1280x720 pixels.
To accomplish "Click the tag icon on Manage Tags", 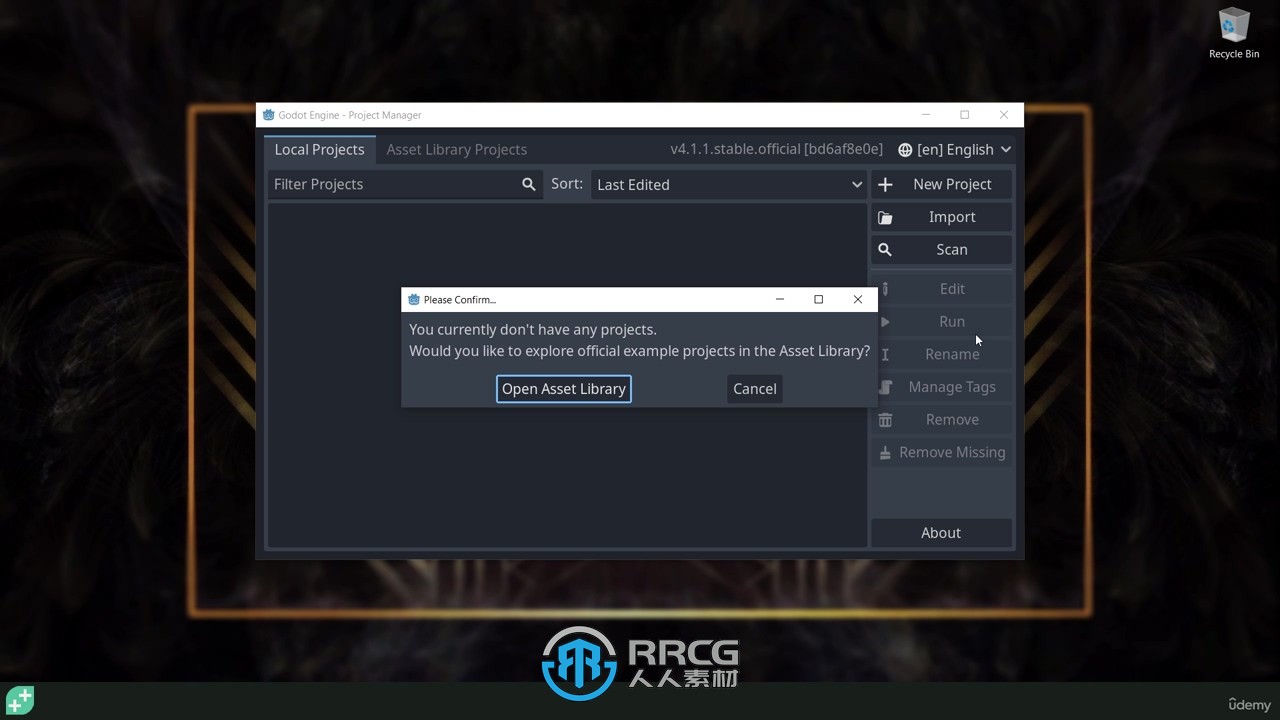I will pyautogui.click(x=885, y=387).
